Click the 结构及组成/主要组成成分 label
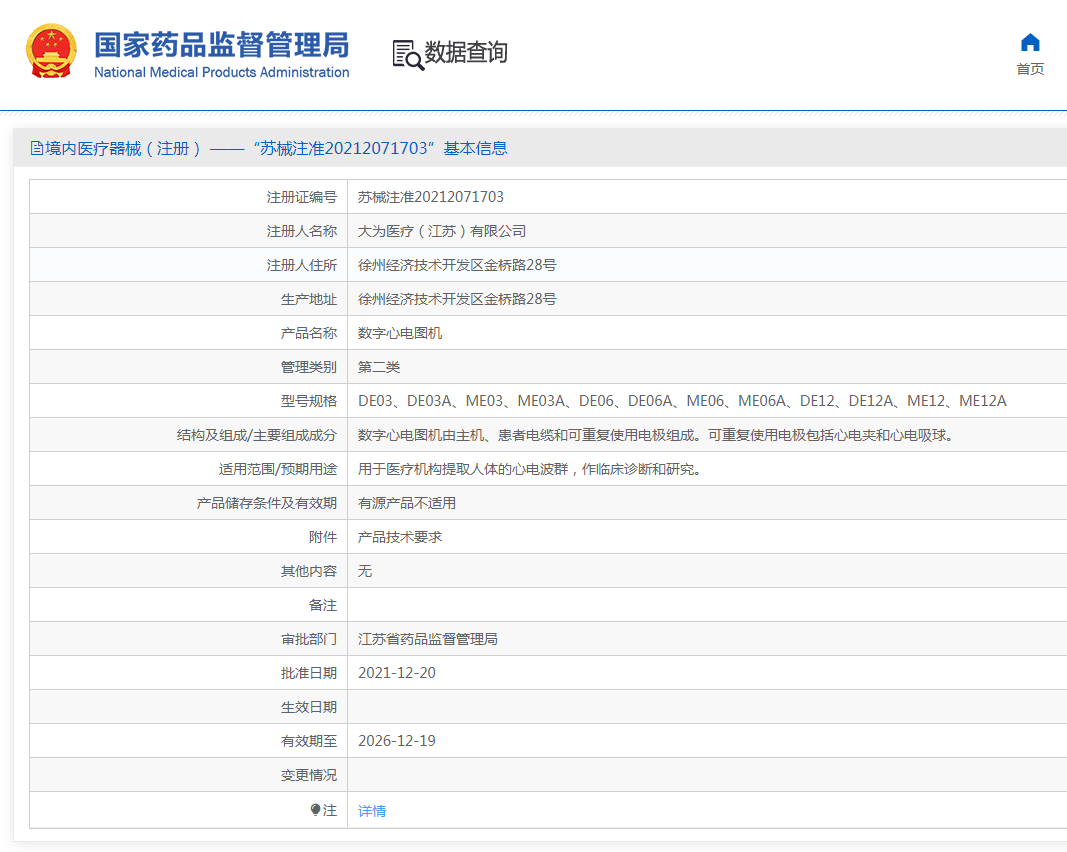Image resolution: width=1067 pixels, height=852 pixels. [257, 436]
